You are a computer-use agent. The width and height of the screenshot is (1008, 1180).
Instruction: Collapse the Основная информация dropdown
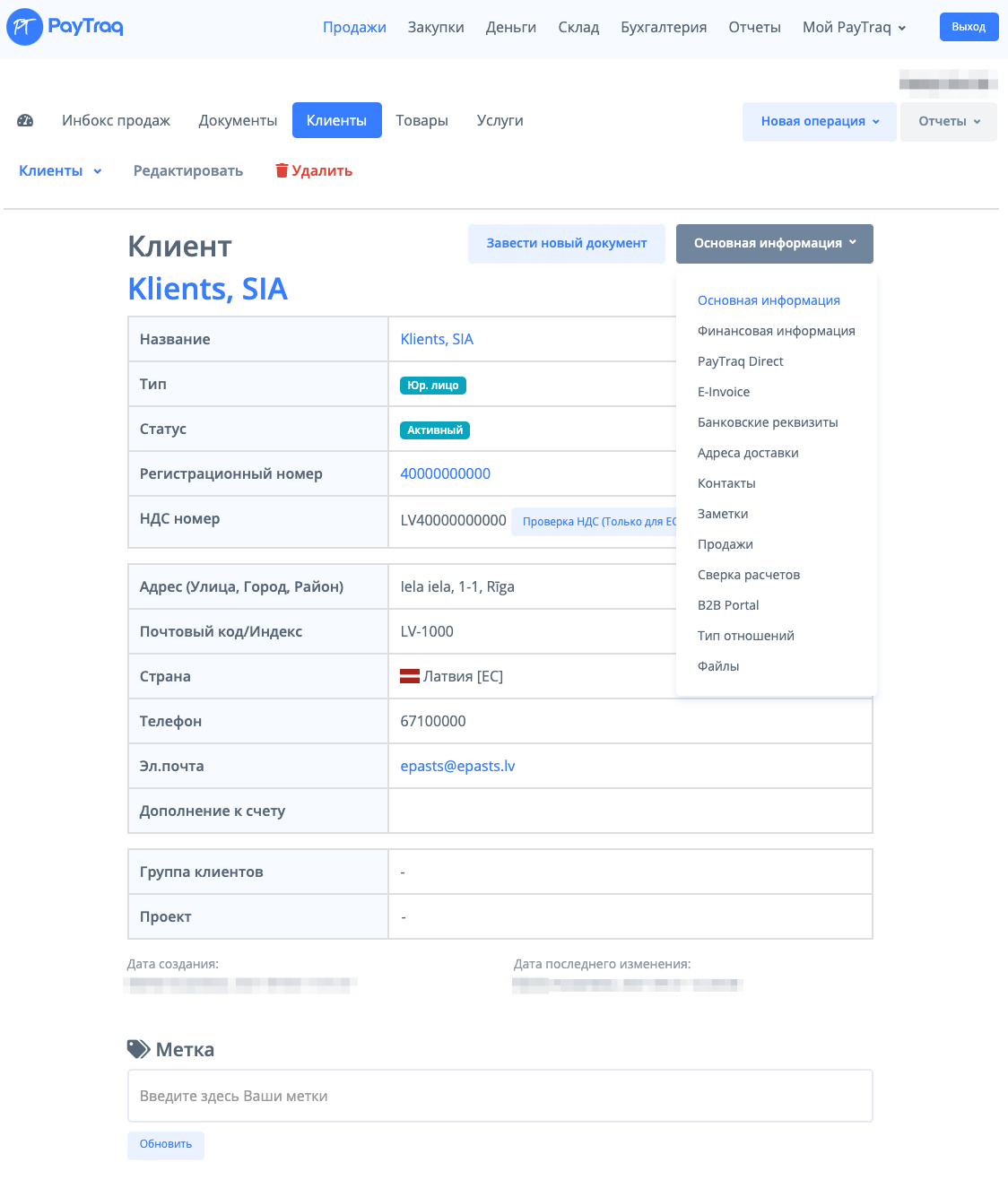(775, 243)
